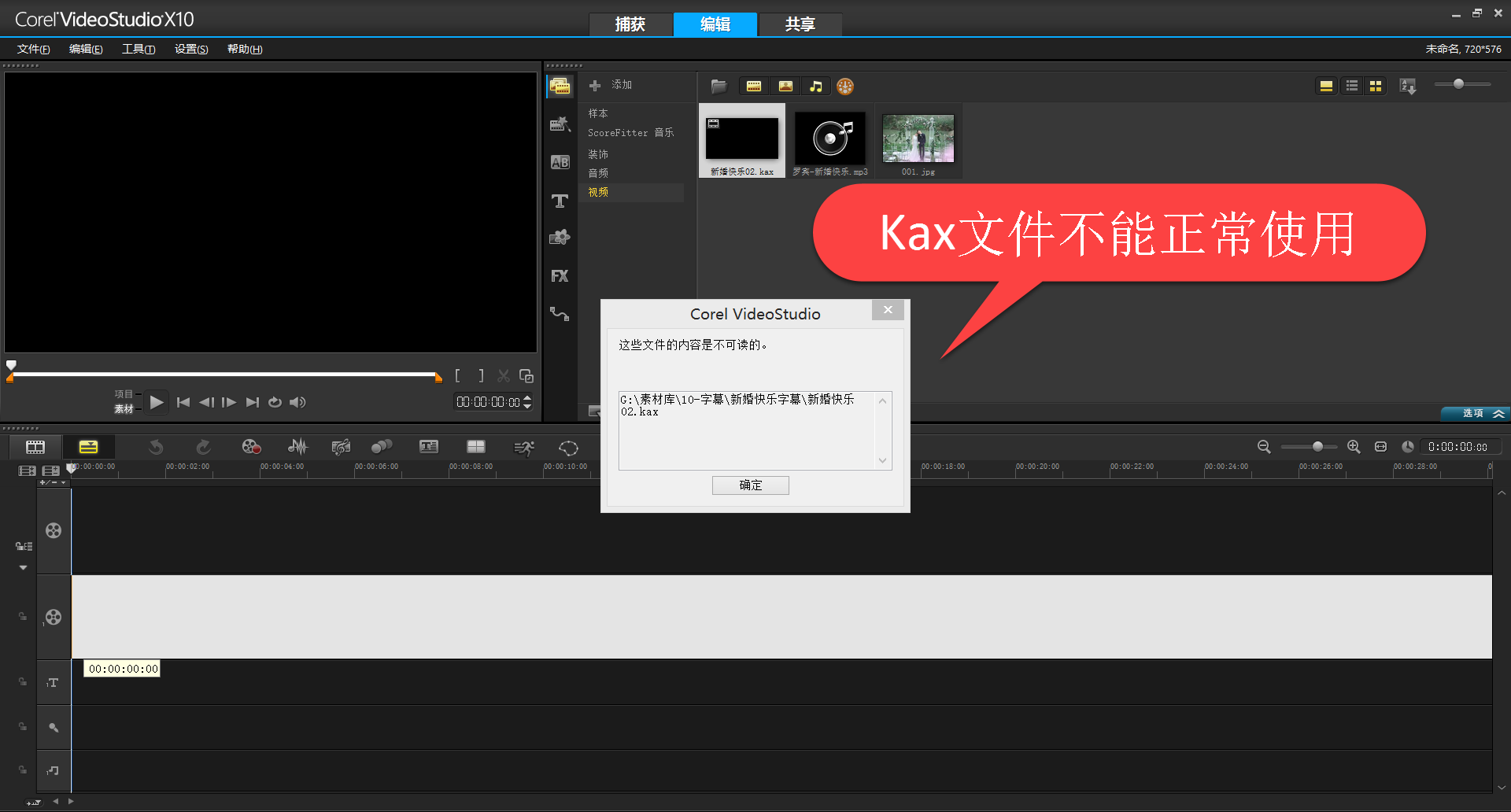The image size is (1511, 812).
Task: Jump to the preview start (Home)
Action: tap(183, 402)
